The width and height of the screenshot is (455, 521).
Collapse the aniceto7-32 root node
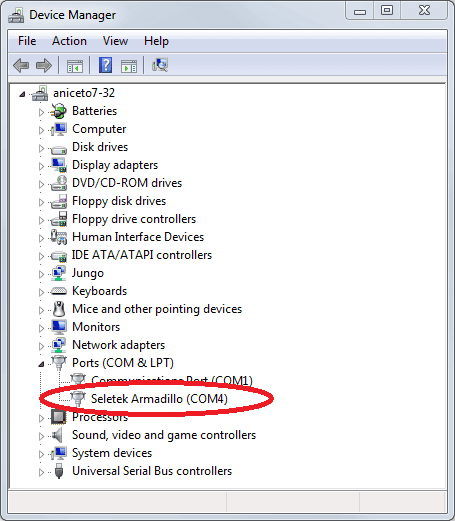coord(22,94)
